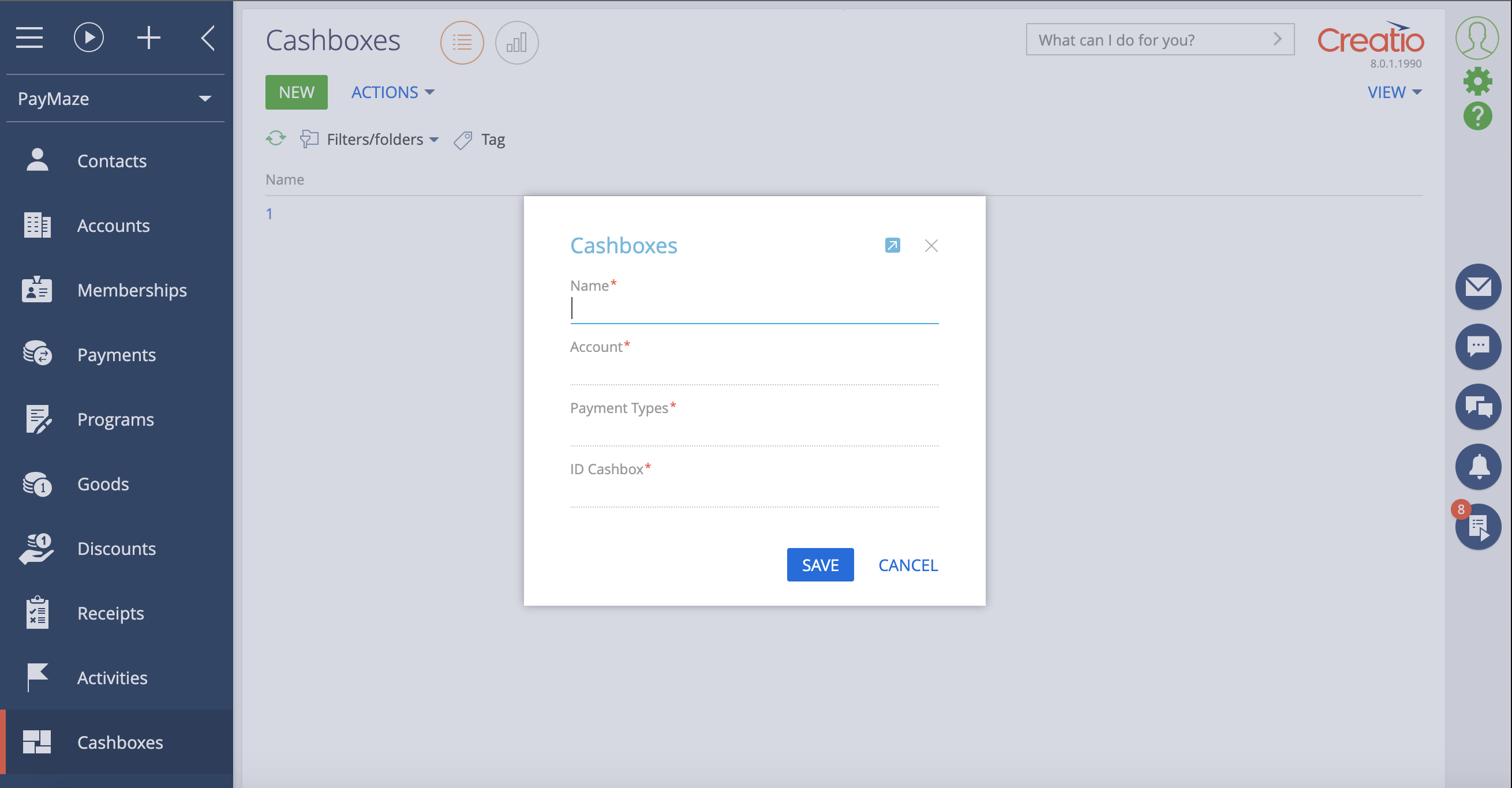Click the Accounts building icon
The height and width of the screenshot is (788, 1512).
pos(38,225)
